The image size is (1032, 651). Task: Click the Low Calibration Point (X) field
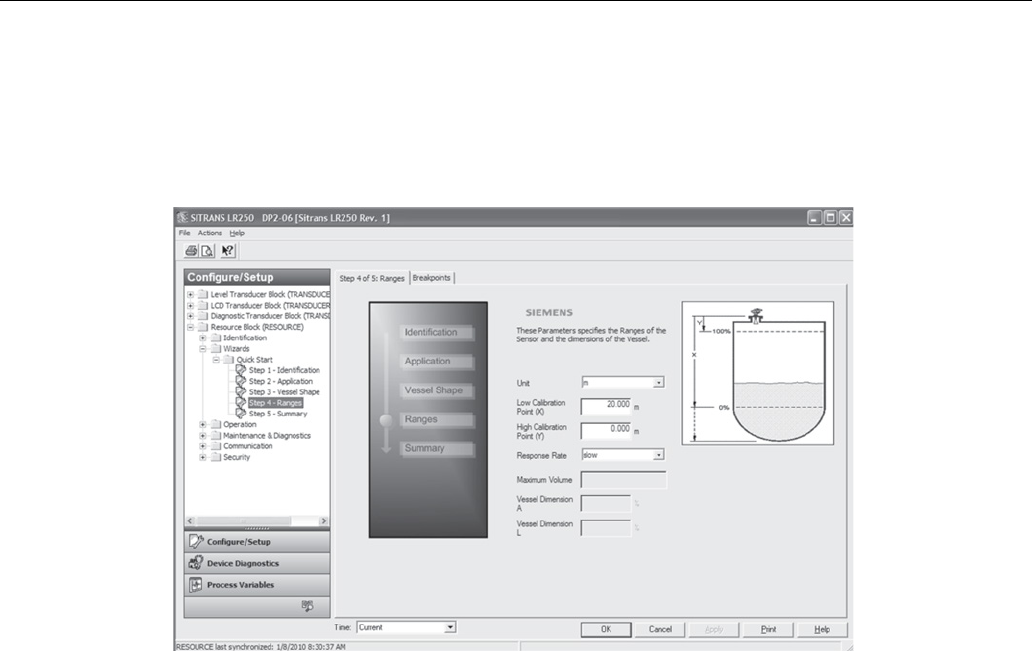[x=606, y=406]
